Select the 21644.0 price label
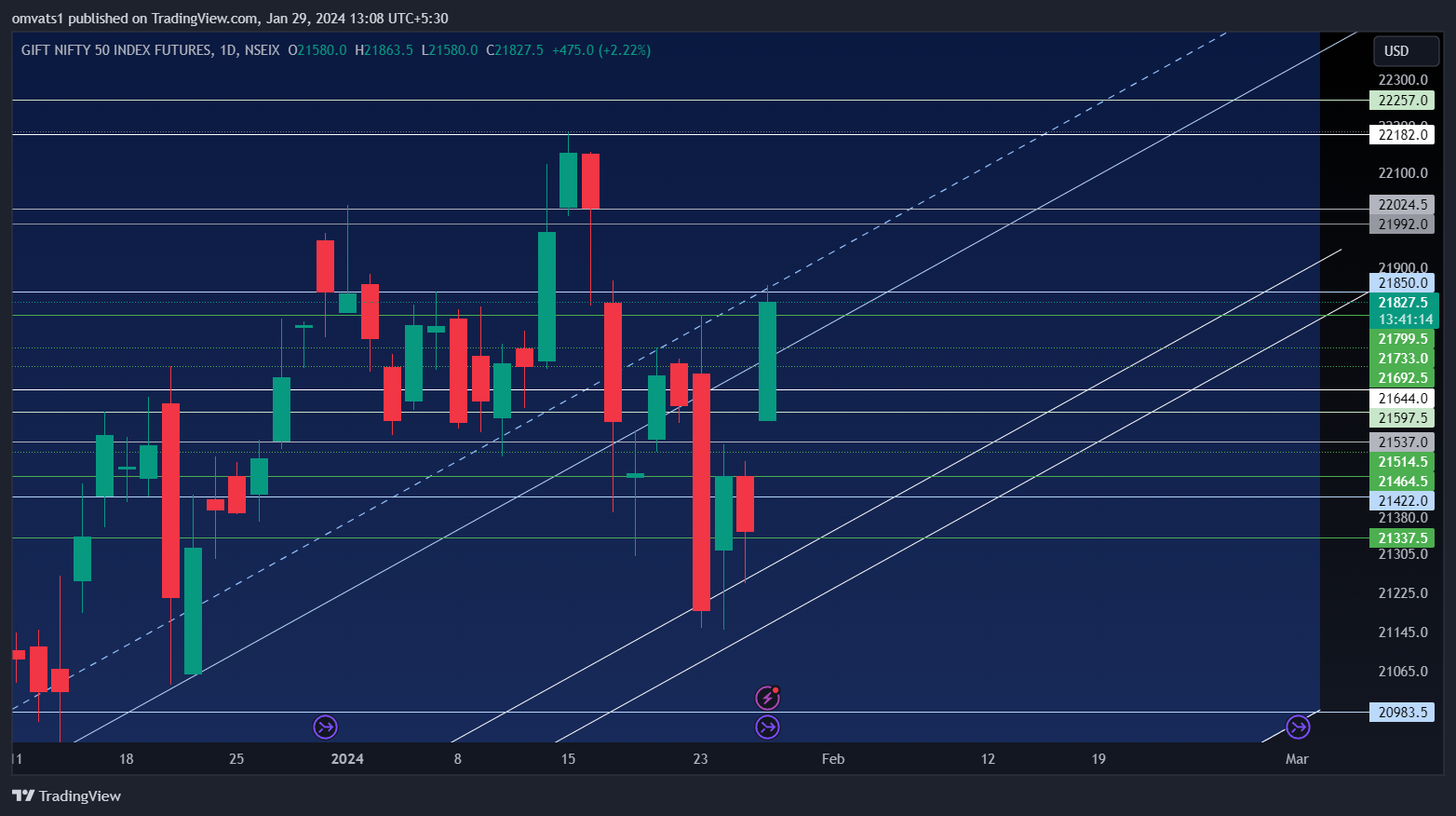Screen dimensions: 1456x816 tap(1402, 399)
